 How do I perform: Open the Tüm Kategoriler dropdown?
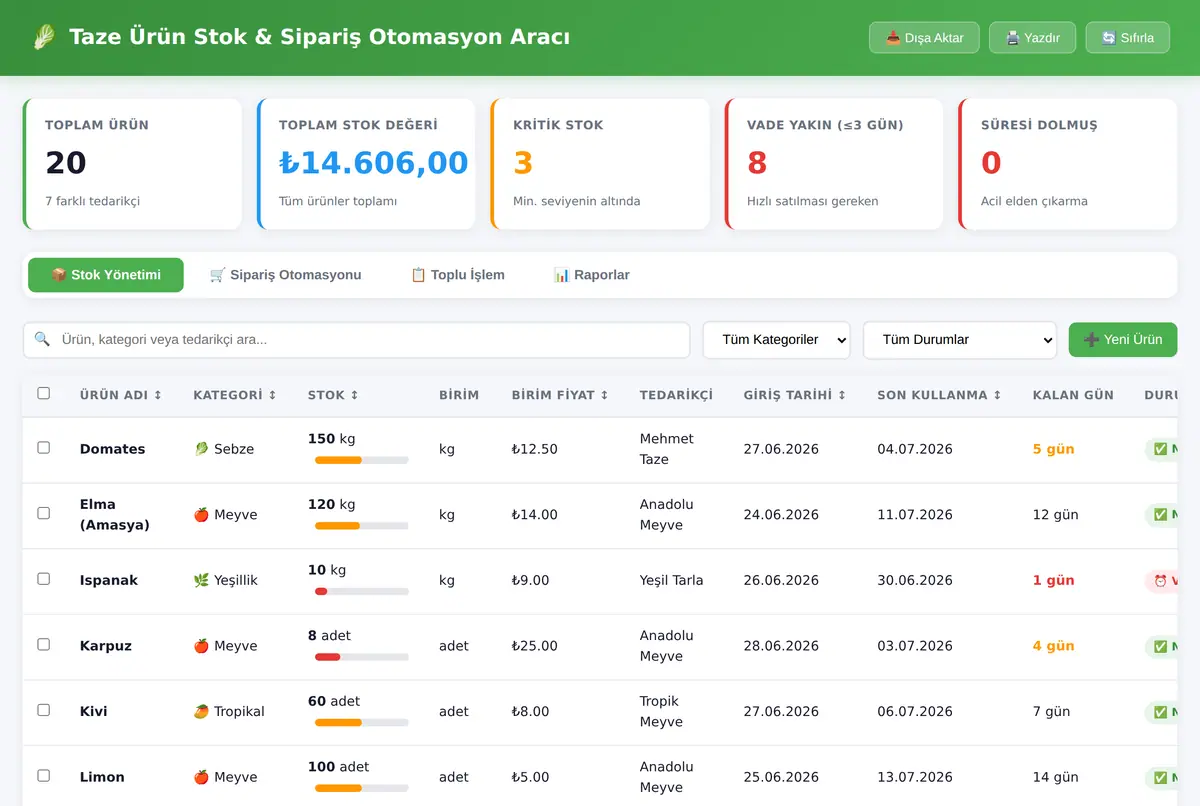(x=776, y=339)
